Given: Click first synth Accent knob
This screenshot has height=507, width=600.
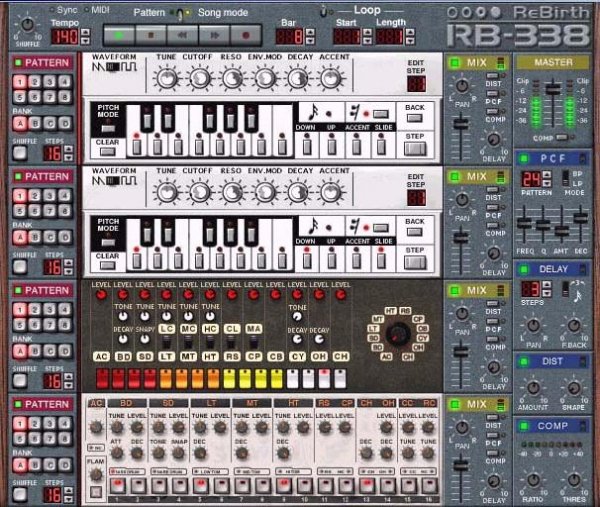Looking at the screenshot, I should [331, 78].
